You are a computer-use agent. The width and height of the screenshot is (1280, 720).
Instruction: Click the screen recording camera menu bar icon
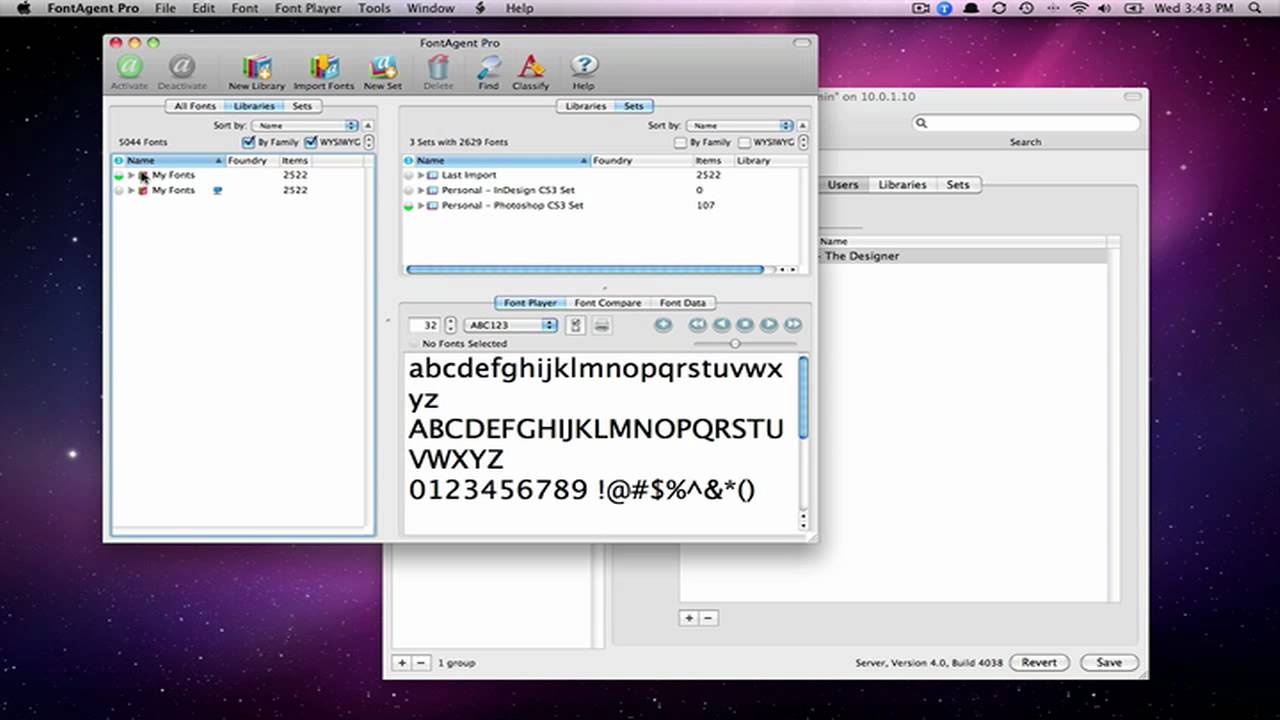[922, 9]
